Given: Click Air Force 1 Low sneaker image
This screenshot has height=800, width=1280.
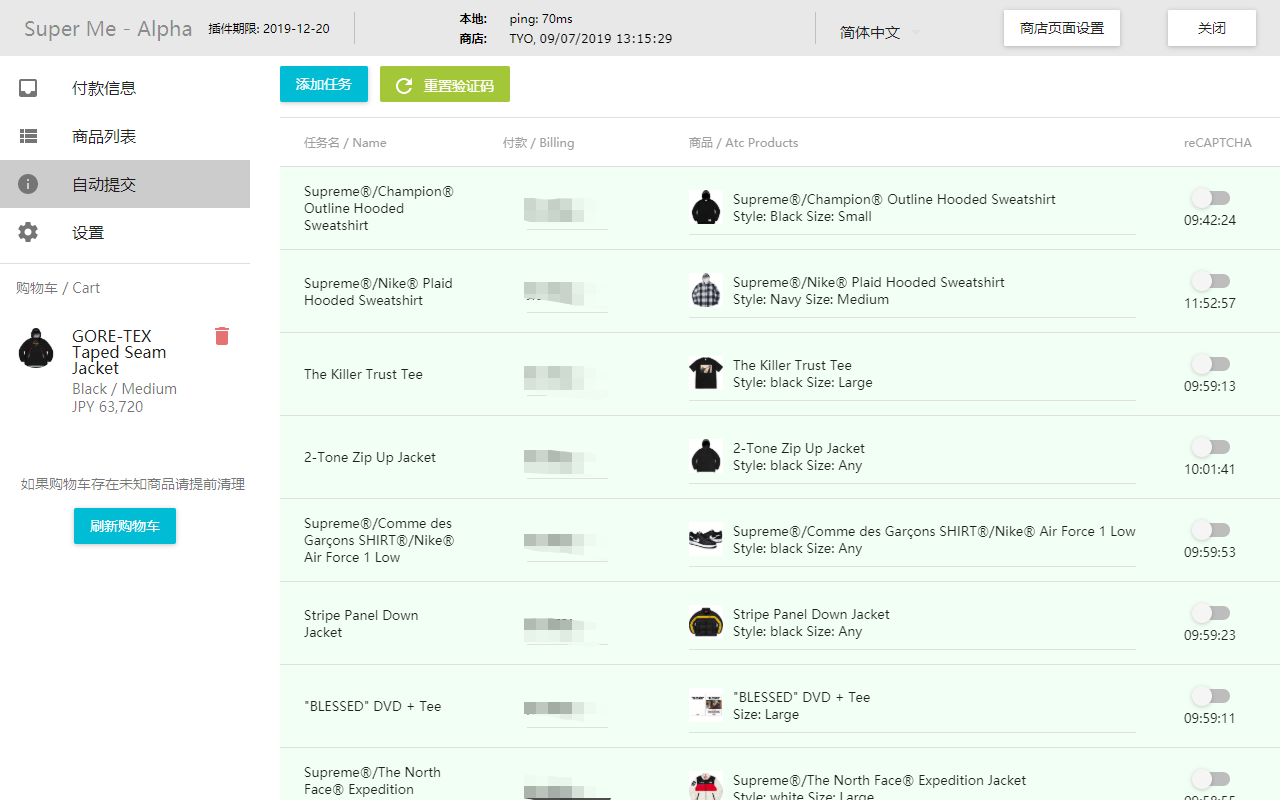Looking at the screenshot, I should [x=706, y=540].
